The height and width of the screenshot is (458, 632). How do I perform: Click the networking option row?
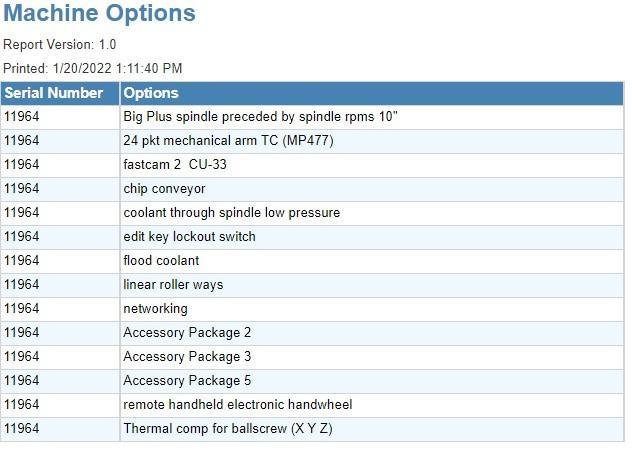tap(312, 309)
